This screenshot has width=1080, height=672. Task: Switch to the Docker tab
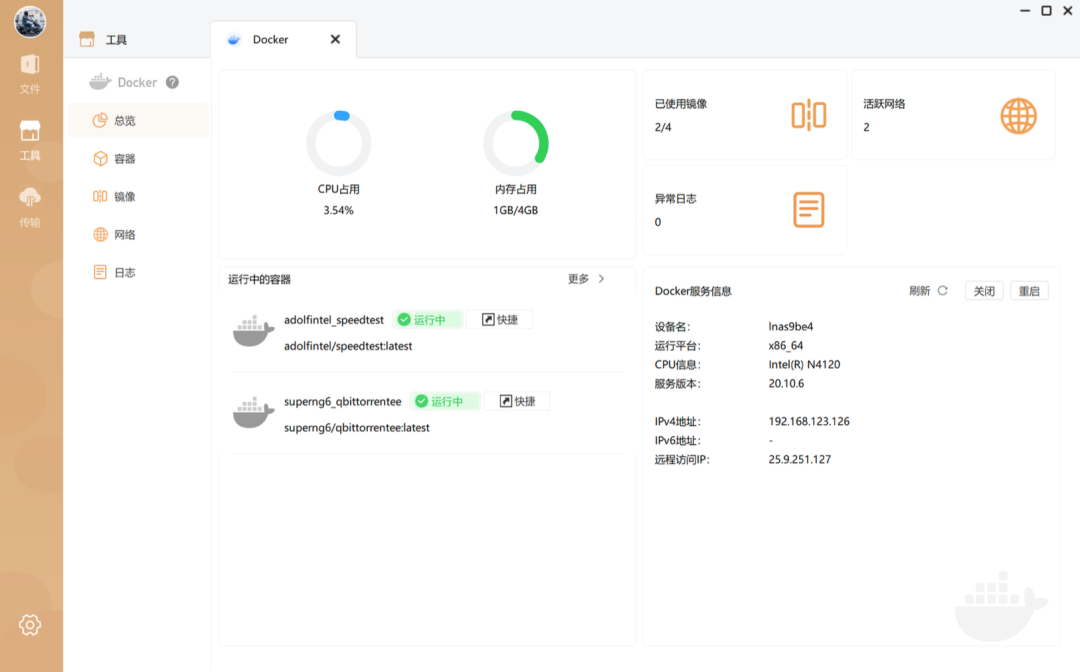270,39
